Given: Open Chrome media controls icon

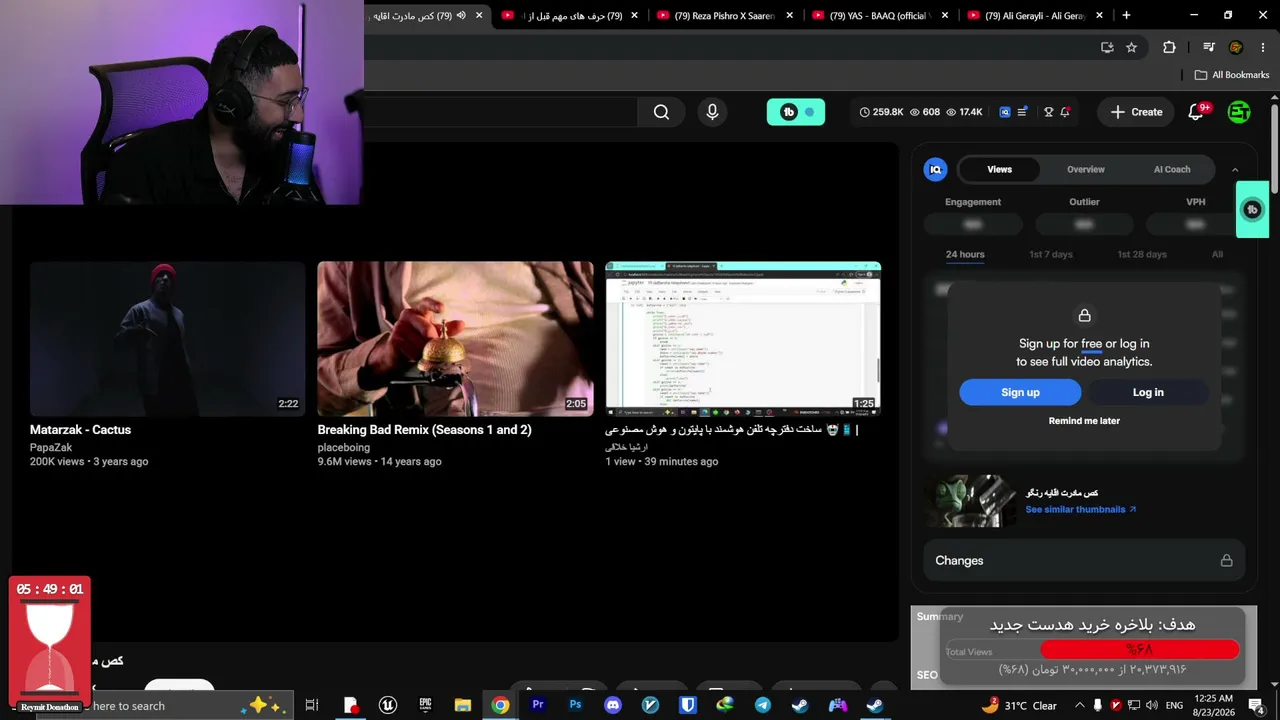Looking at the screenshot, I should tap(1209, 47).
